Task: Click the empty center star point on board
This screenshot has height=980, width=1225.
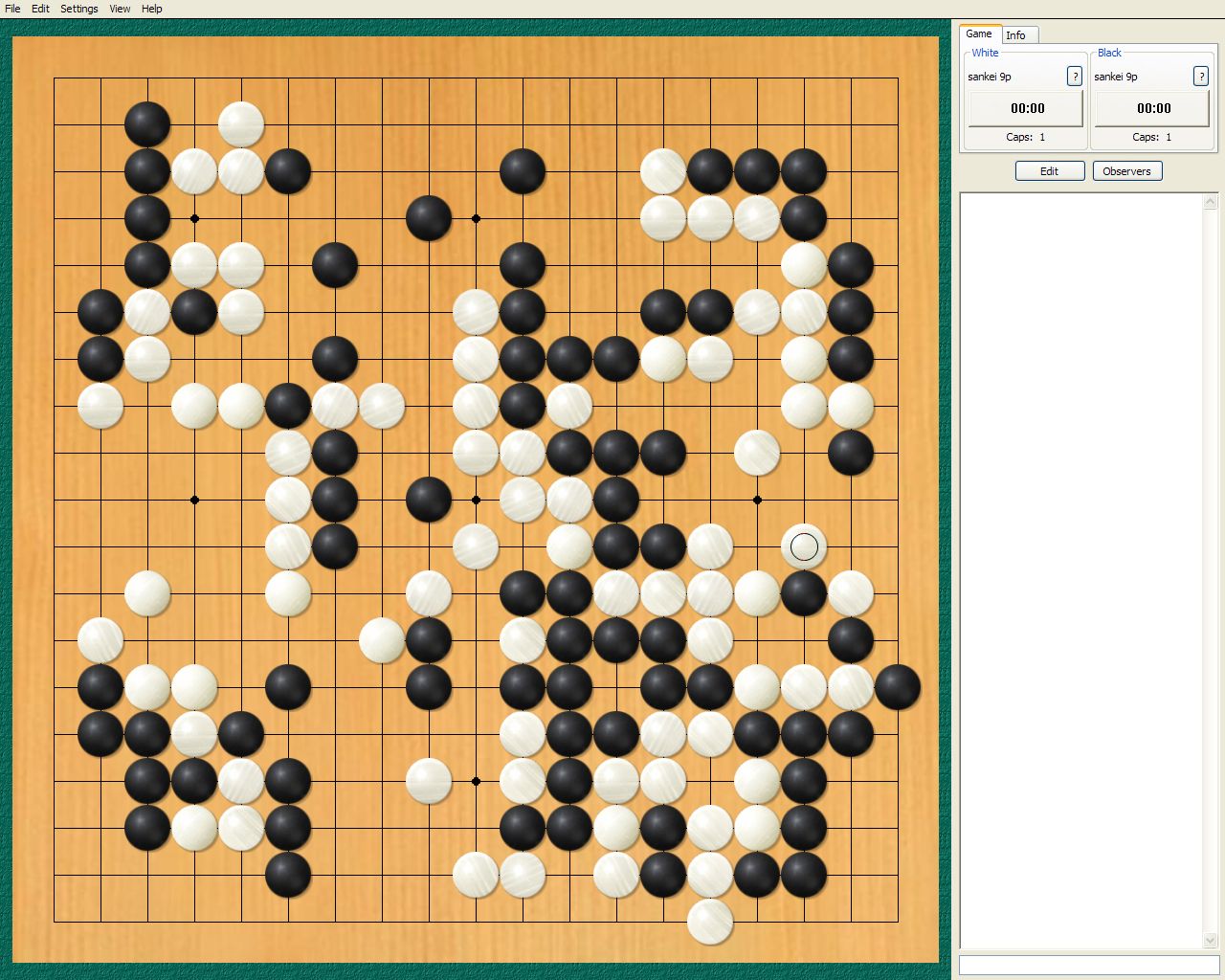Action: 476,500
